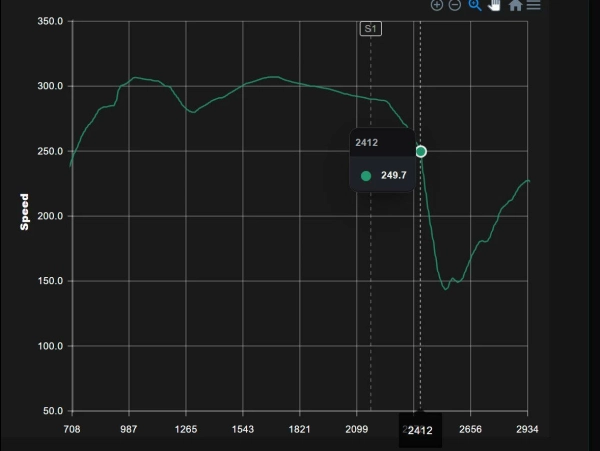Click the tooltip value 249.7
The width and height of the screenshot is (600, 451).
pyautogui.click(x=393, y=175)
